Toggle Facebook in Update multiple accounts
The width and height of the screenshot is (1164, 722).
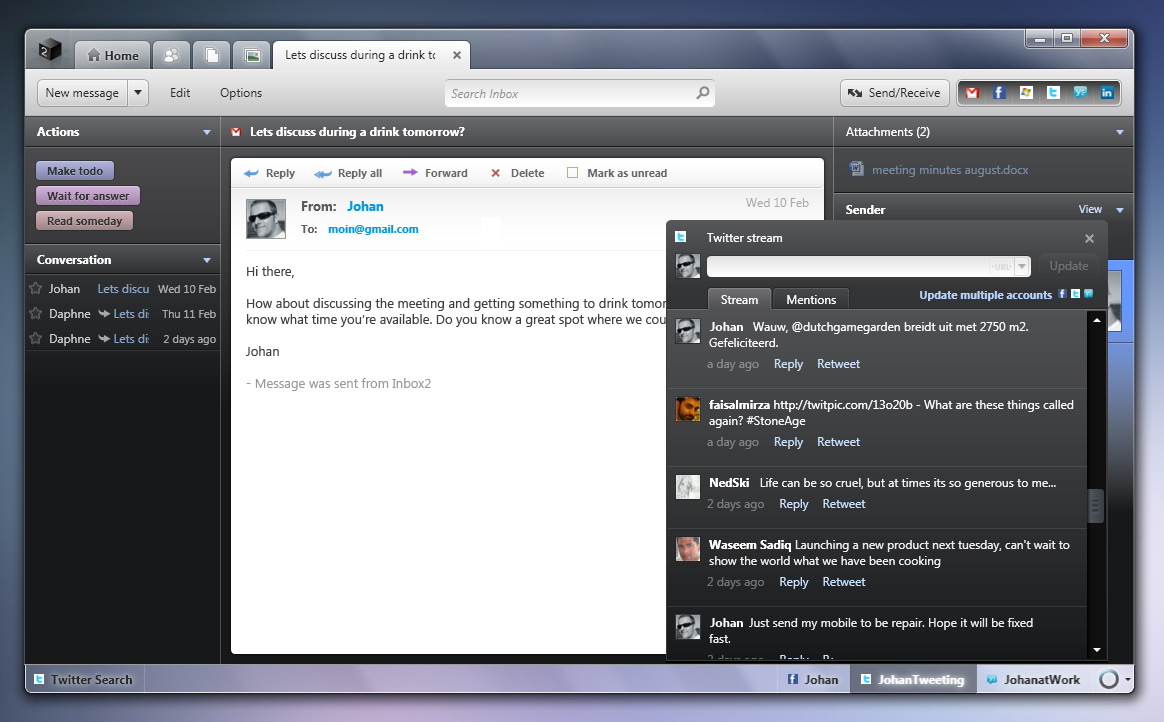point(1062,294)
